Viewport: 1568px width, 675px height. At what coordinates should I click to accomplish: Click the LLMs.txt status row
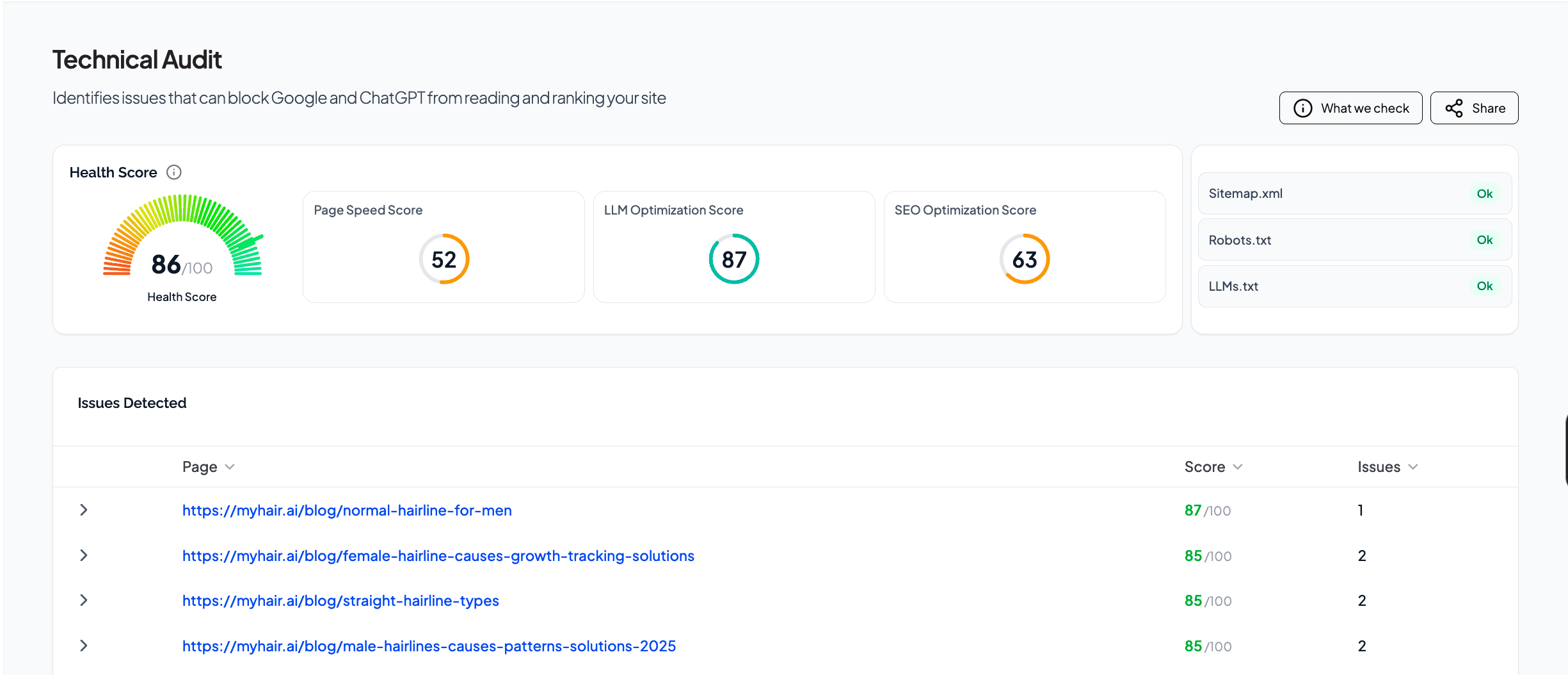tap(1355, 286)
